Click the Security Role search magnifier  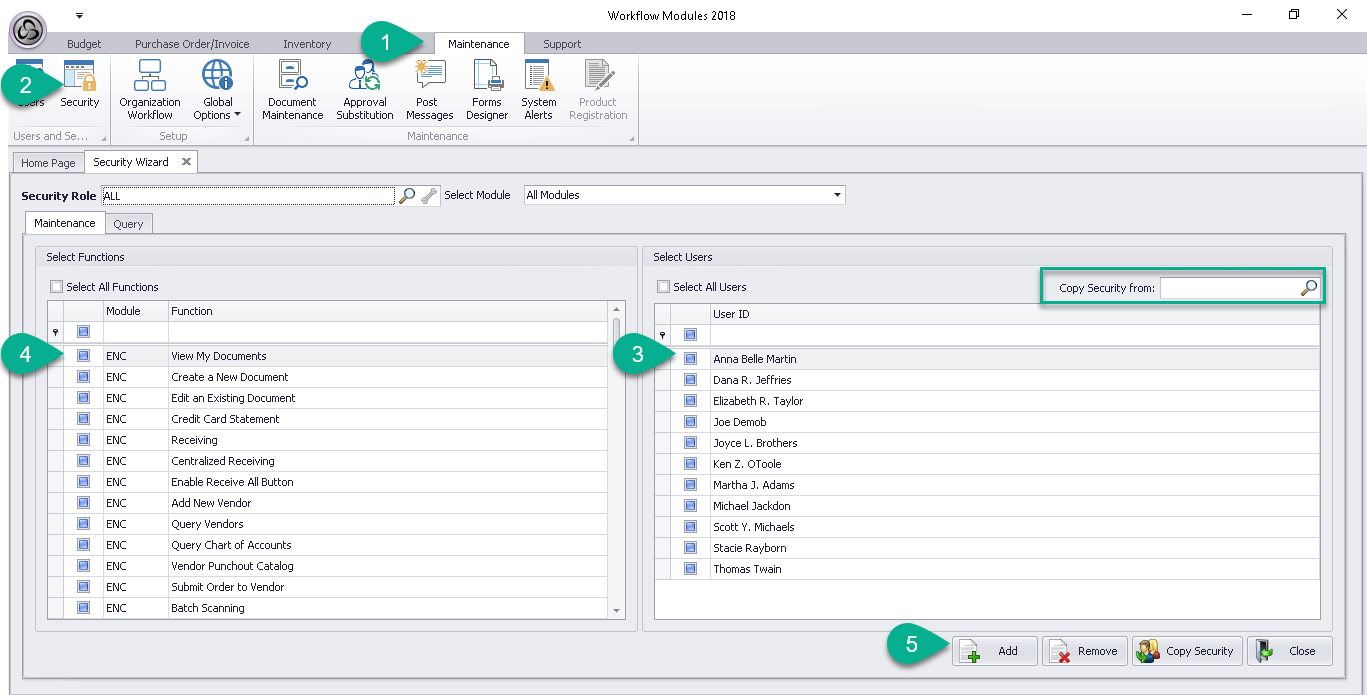pyautogui.click(x=407, y=196)
